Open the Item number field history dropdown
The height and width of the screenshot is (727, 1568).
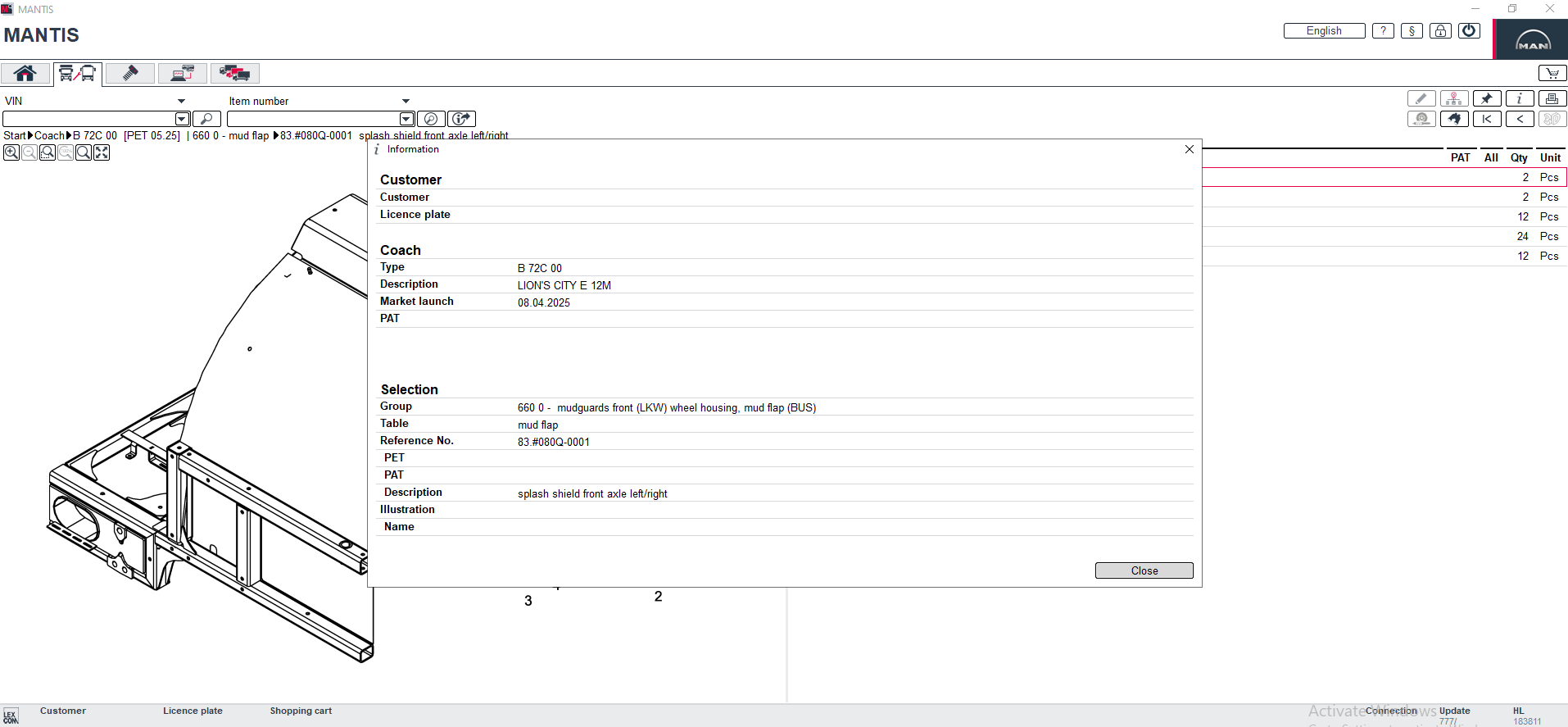[x=406, y=119]
